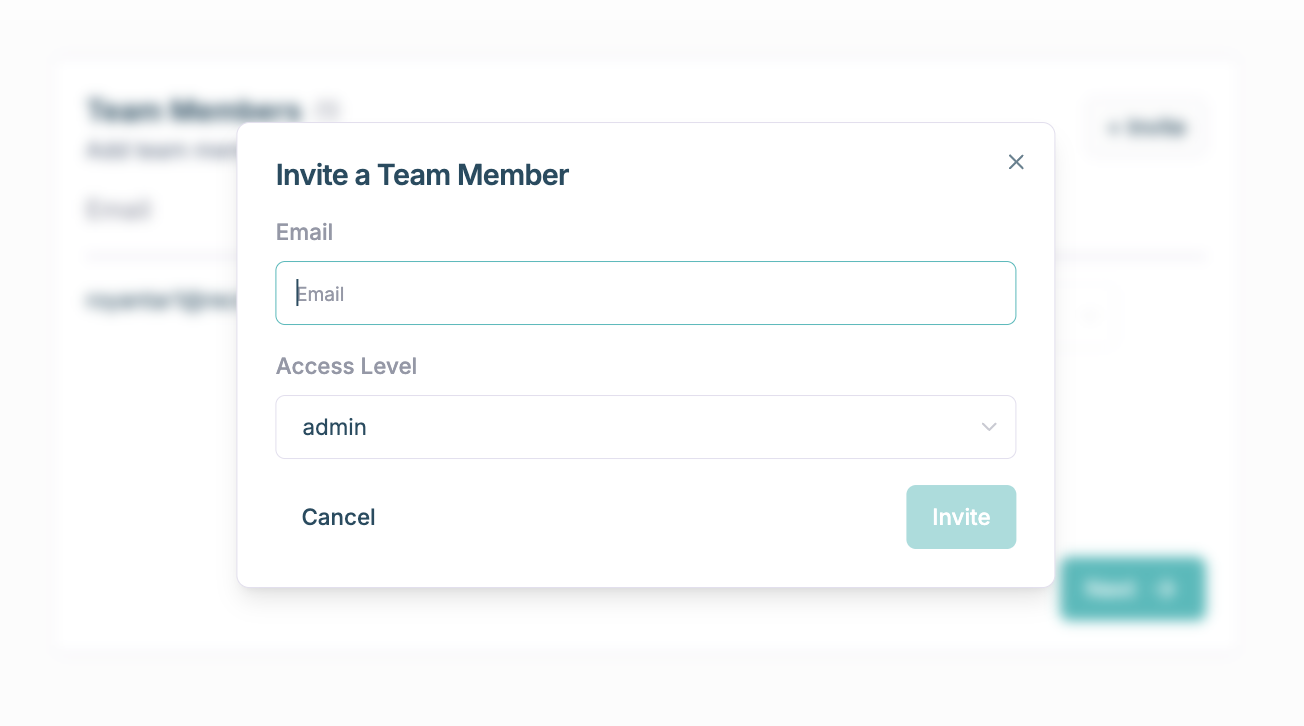Close the Invite a Team Member dialog
1304x726 pixels.
pos(1016,162)
